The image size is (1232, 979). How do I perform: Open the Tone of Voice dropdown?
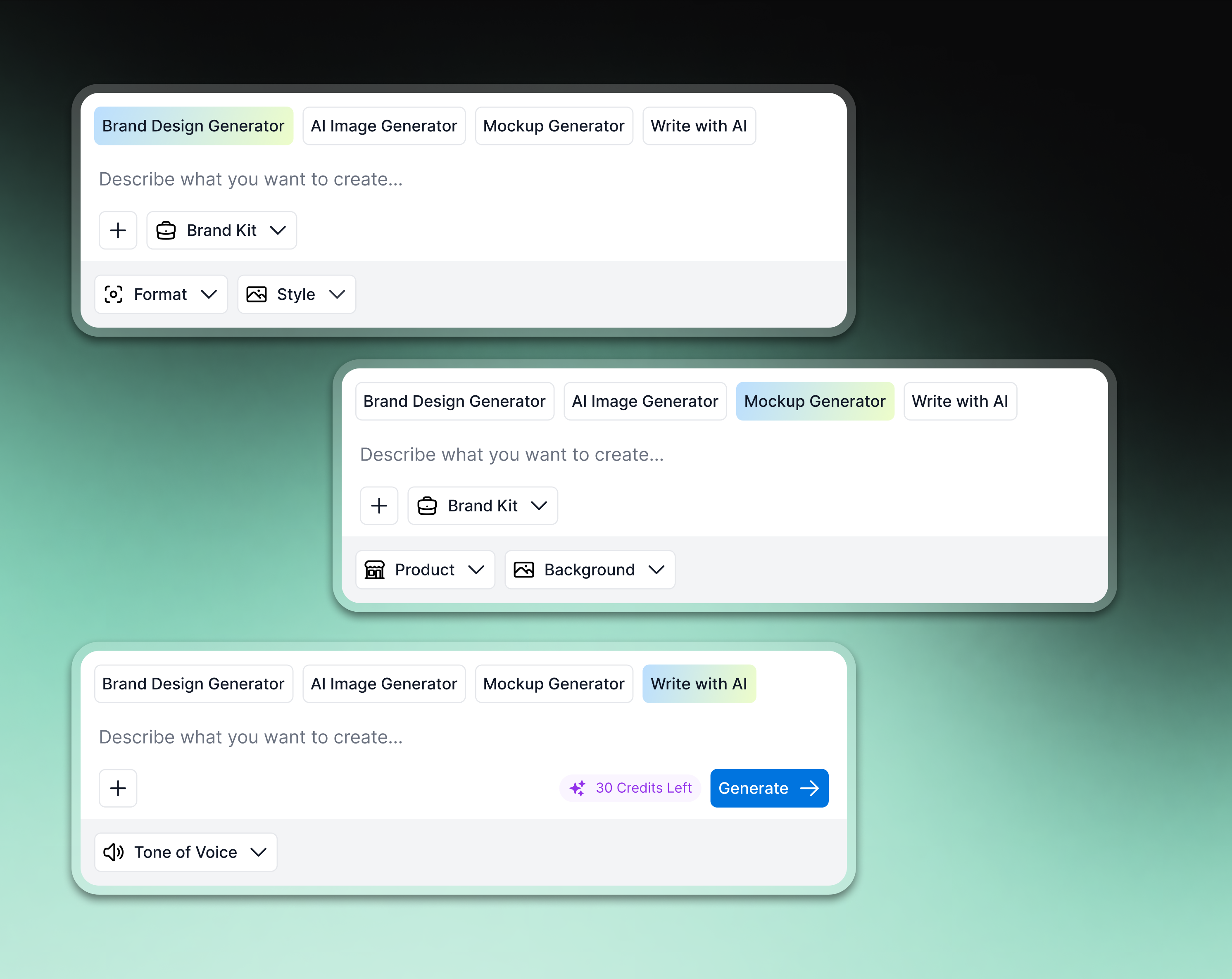(186, 852)
